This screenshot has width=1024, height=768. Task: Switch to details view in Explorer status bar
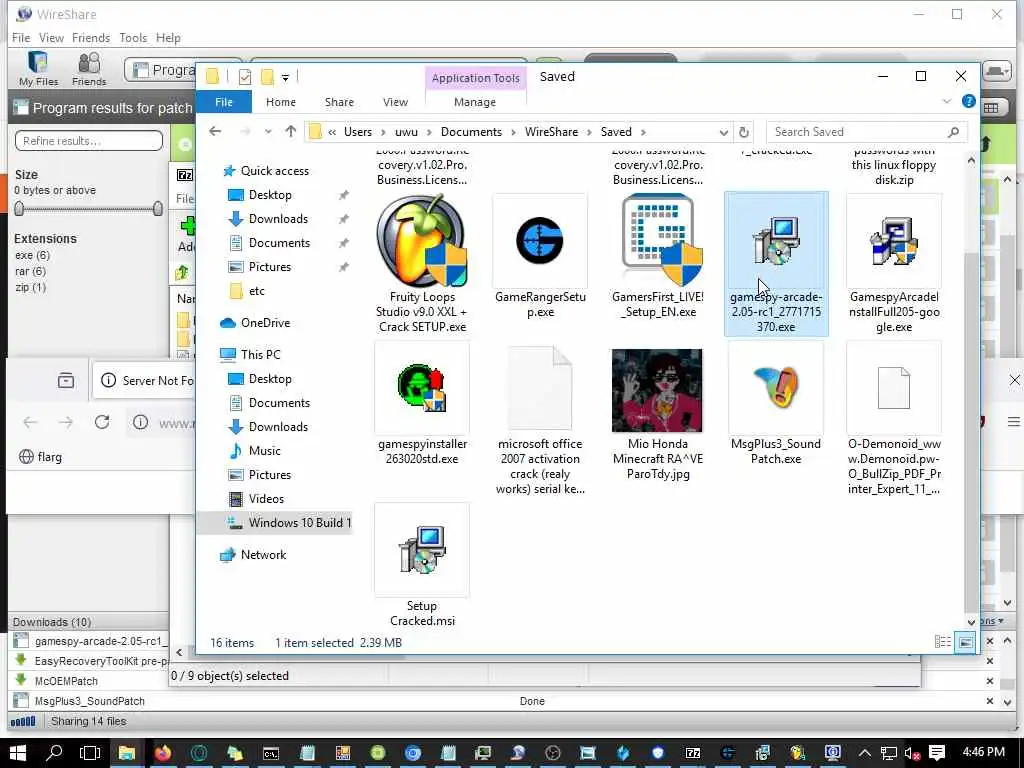(942, 643)
